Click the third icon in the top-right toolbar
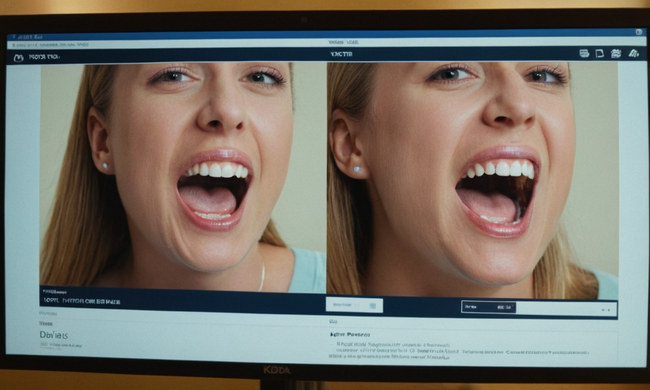Viewport: 650px width, 390px height. (616, 53)
